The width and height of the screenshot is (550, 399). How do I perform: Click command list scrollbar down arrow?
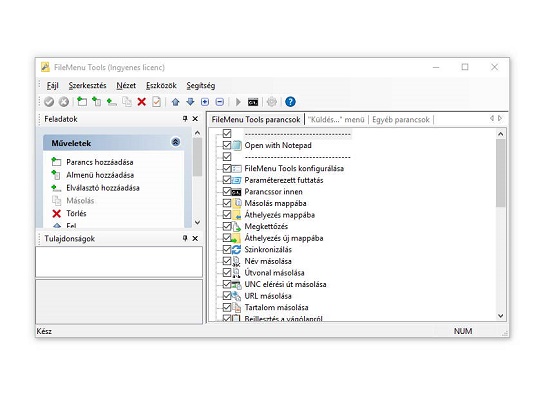tap(501, 316)
